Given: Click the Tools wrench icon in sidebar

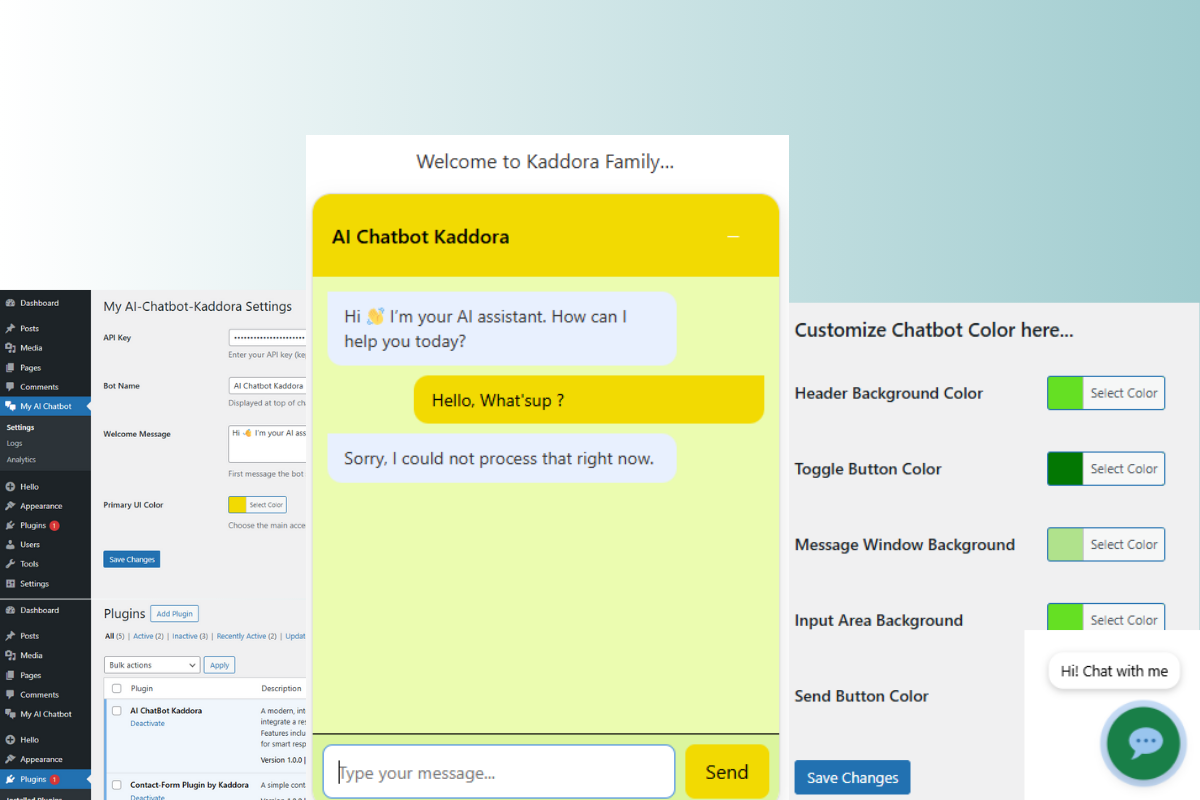Looking at the screenshot, I should [10, 564].
